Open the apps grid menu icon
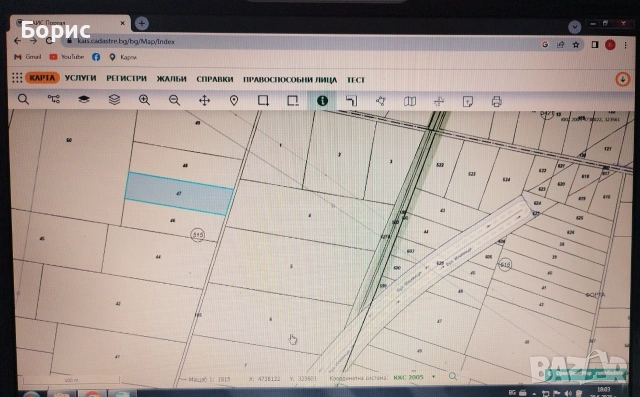This screenshot has height=397, width=640. point(17,78)
